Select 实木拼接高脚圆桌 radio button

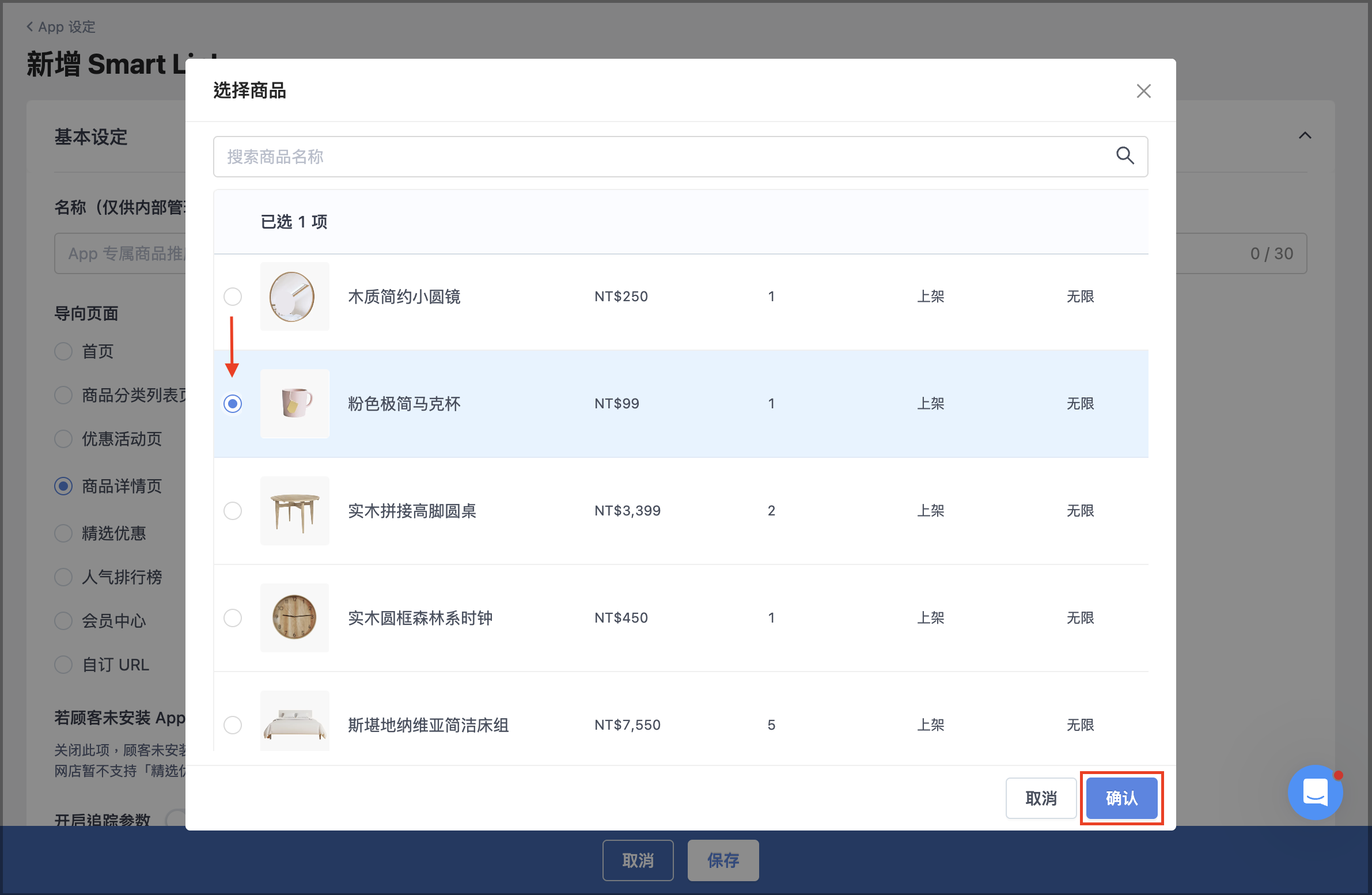tap(233, 511)
